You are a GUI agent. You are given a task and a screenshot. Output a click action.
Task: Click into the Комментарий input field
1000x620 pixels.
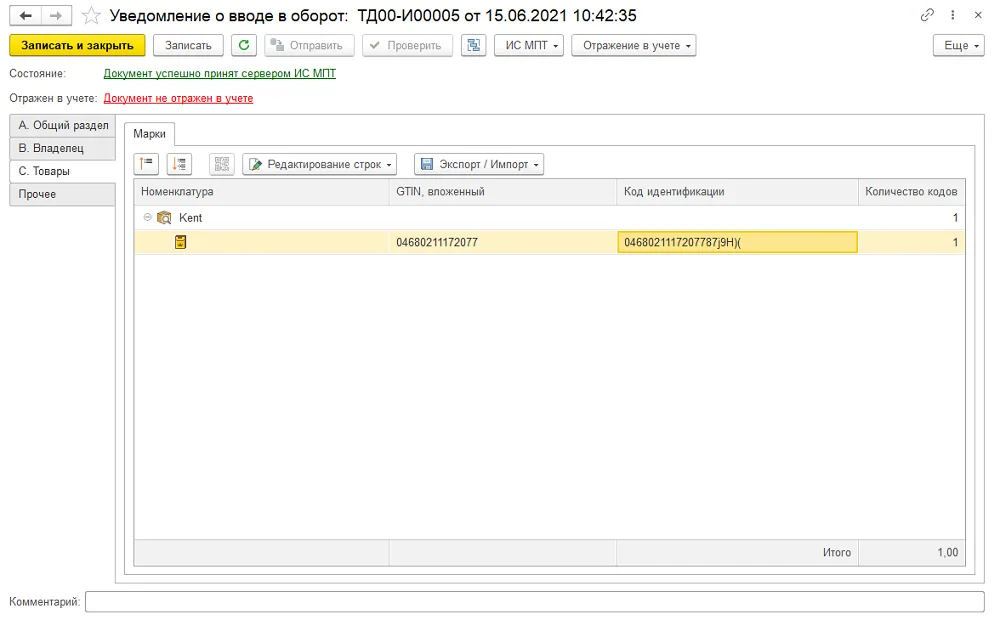(x=534, y=602)
